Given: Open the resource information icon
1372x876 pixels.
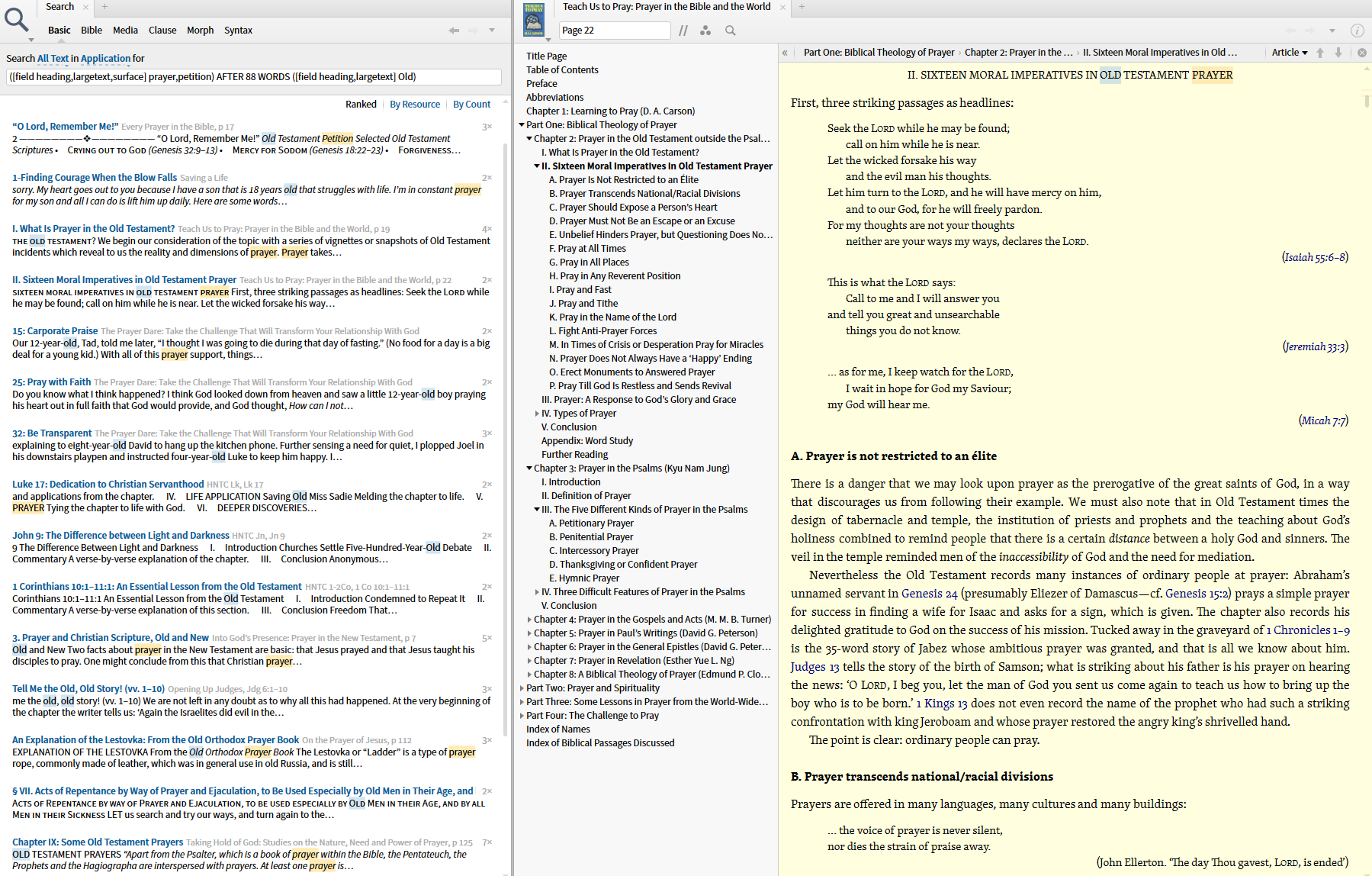Looking at the screenshot, I should [1357, 31].
